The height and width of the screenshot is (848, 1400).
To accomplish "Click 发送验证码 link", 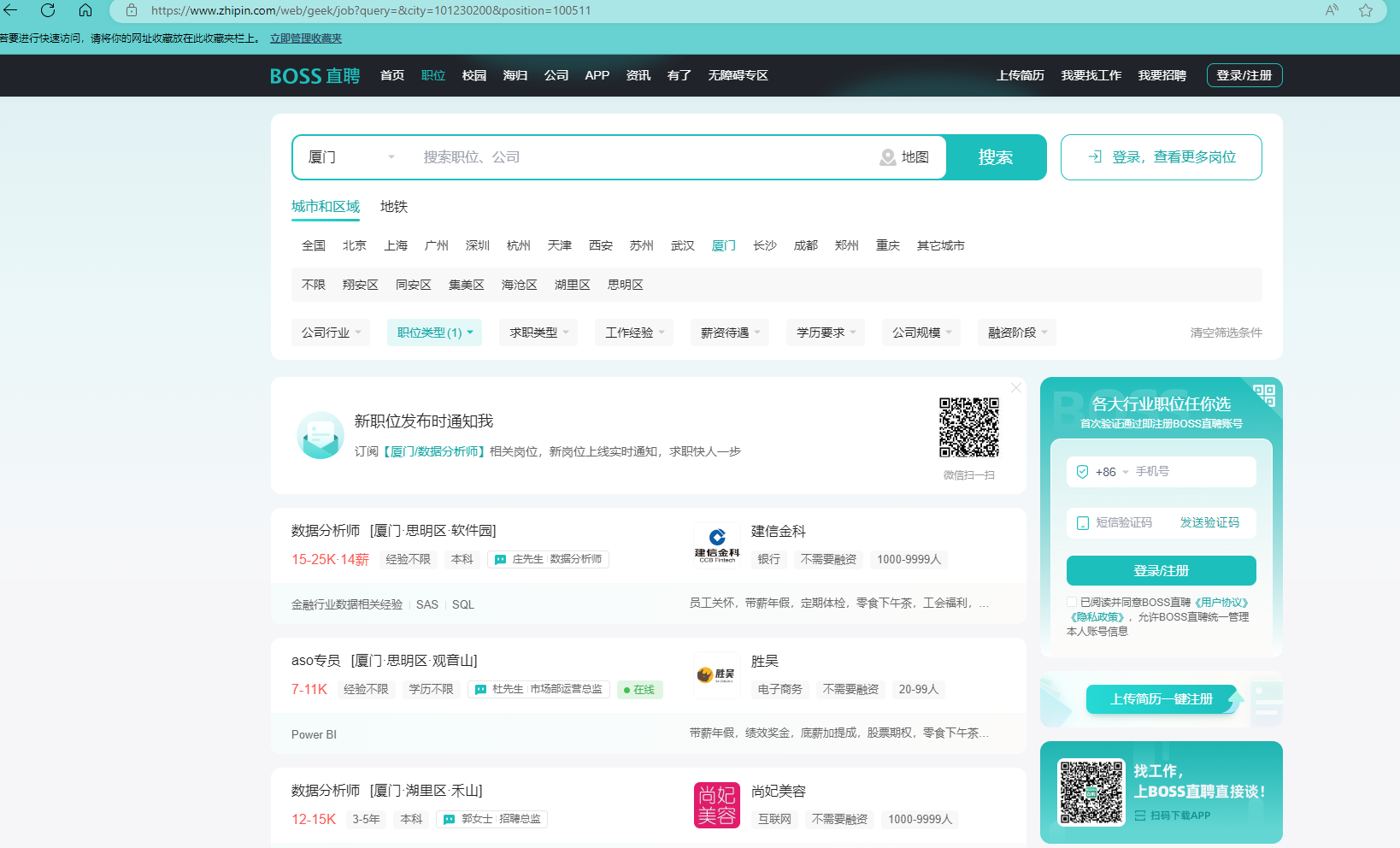I will 1209,522.
